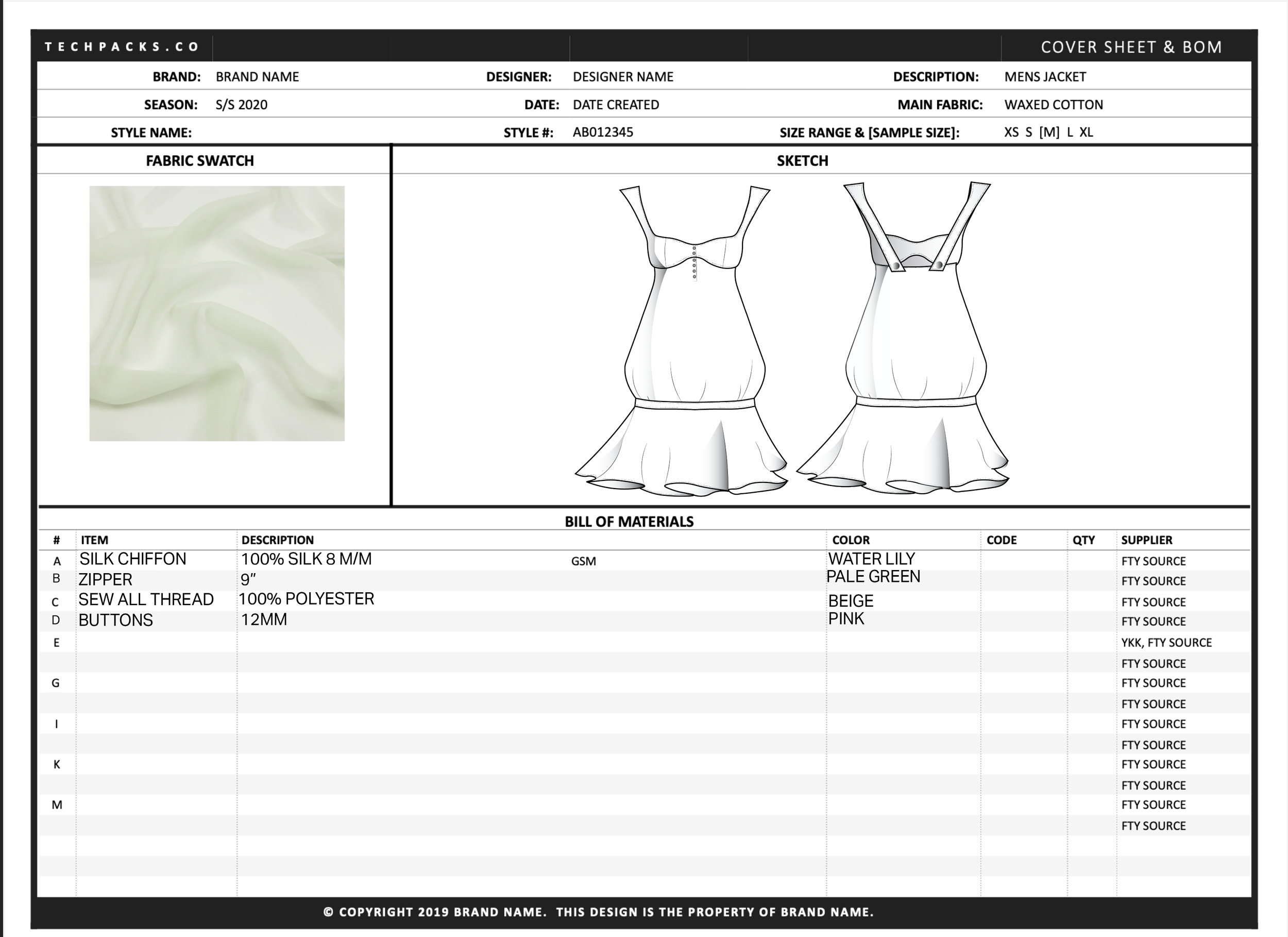Select the SILK CHIFFON item cell
This screenshot has width=1288, height=937.
[x=132, y=559]
